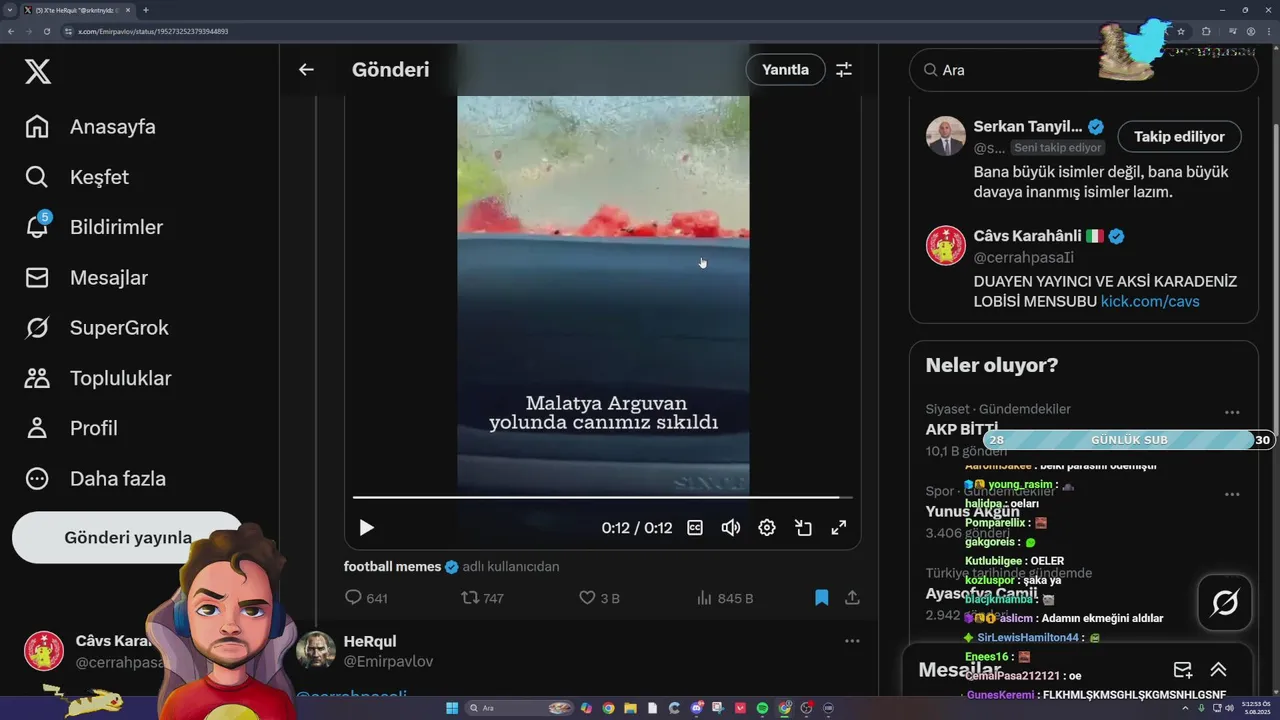
Task: Open the AKP BİTTİ trend
Action: pyautogui.click(x=962, y=429)
